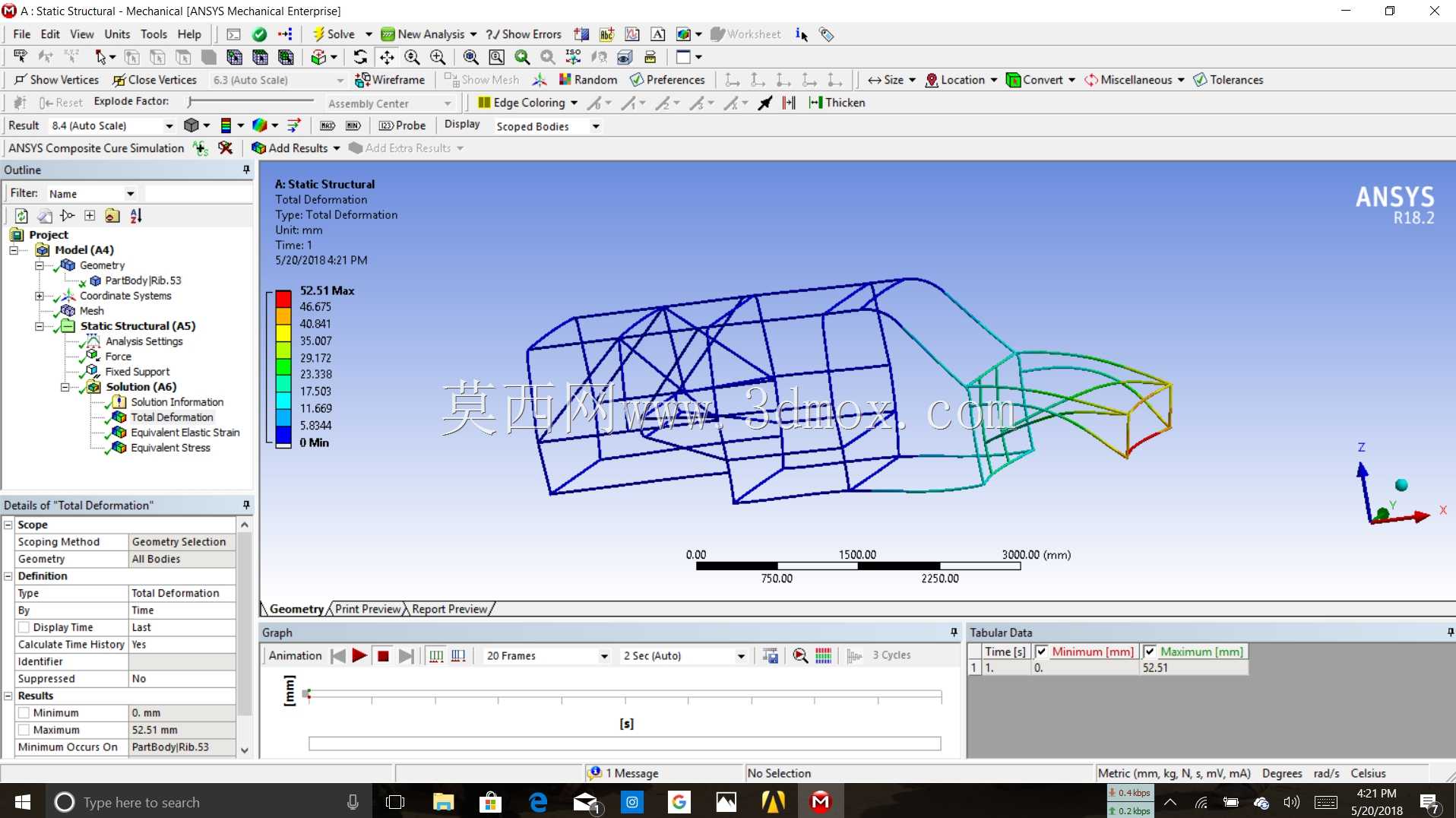This screenshot has width=1456, height=818.
Task: Click the Add Results button
Action: (290, 148)
